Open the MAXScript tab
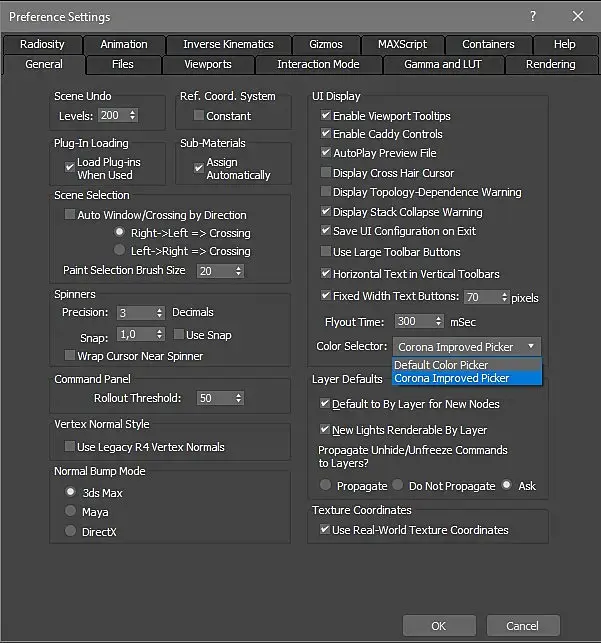The width and height of the screenshot is (601, 643). (x=401, y=44)
